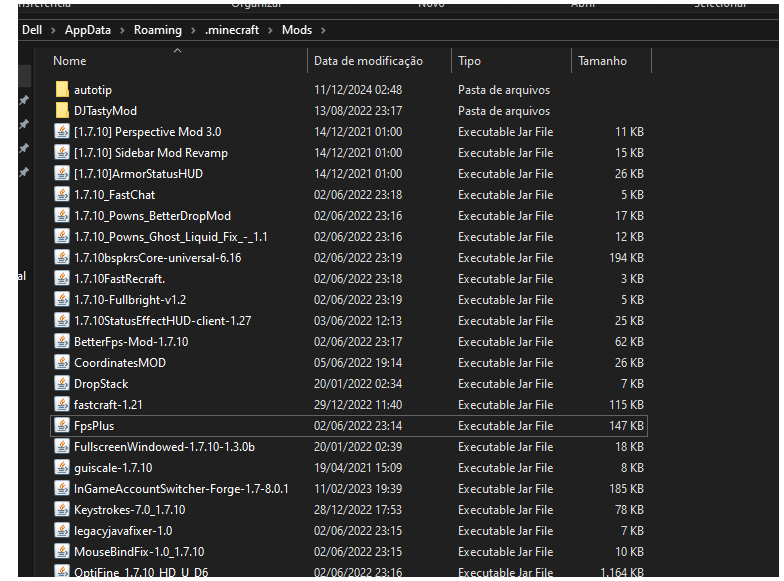
Task: Click the jar icon of 1.7.10_FastChat
Action: 62,194
